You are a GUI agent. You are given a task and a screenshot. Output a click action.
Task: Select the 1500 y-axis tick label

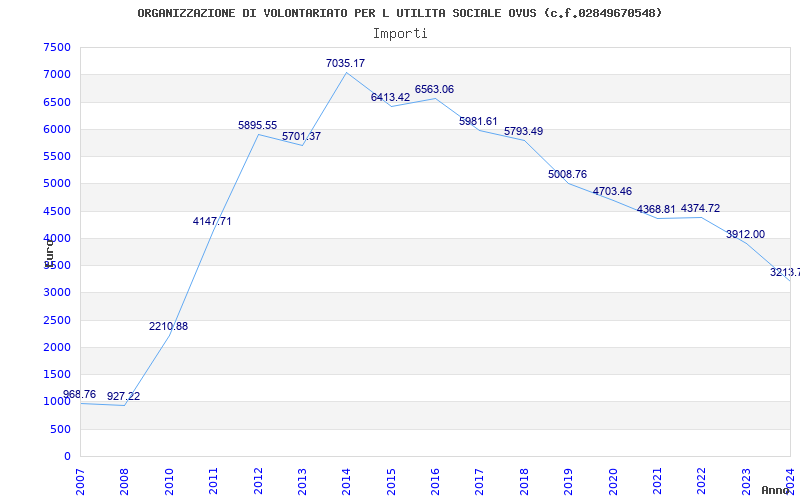pyautogui.click(x=57, y=374)
